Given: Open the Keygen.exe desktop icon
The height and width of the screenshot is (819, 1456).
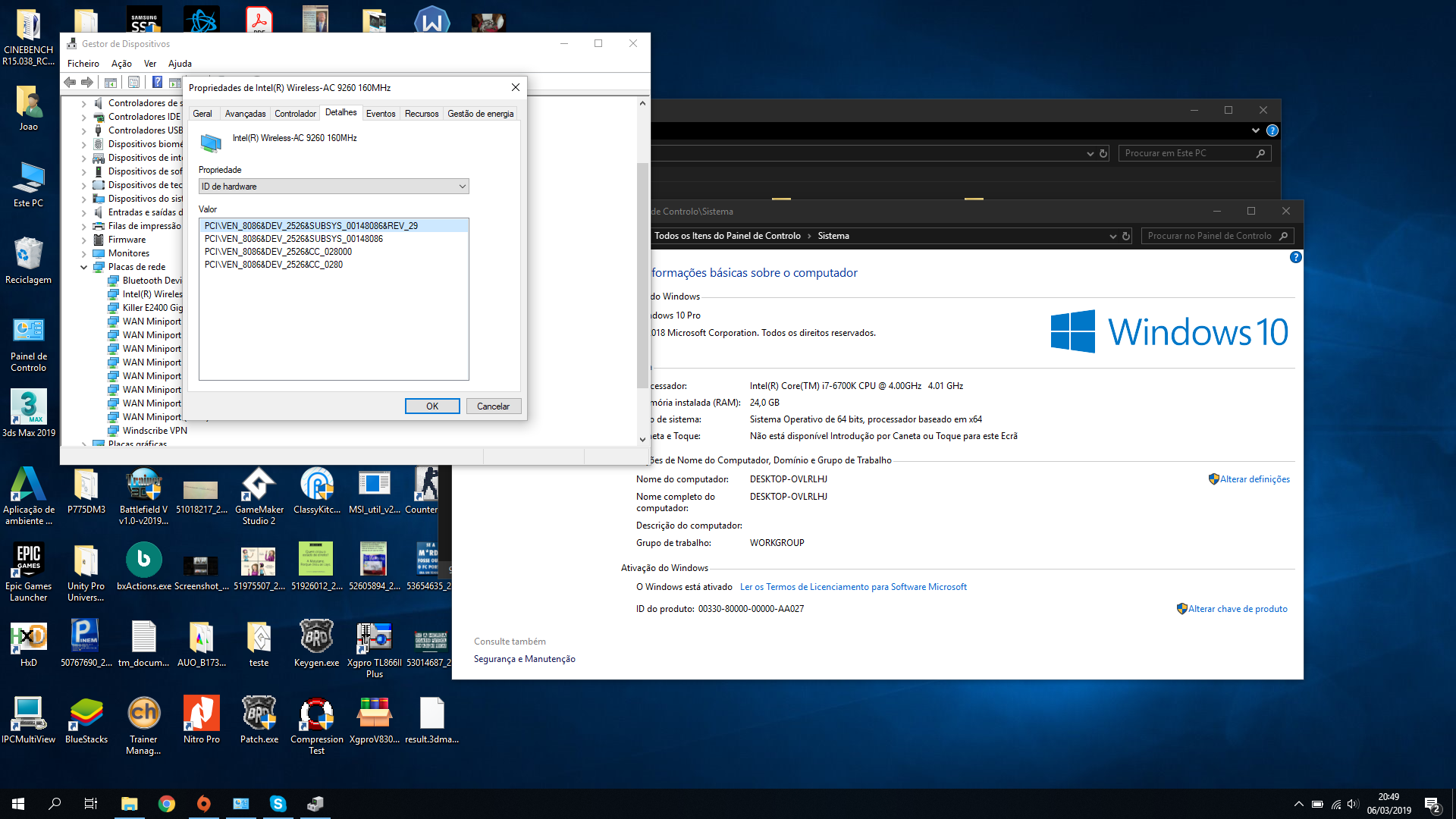Looking at the screenshot, I should 317,645.
